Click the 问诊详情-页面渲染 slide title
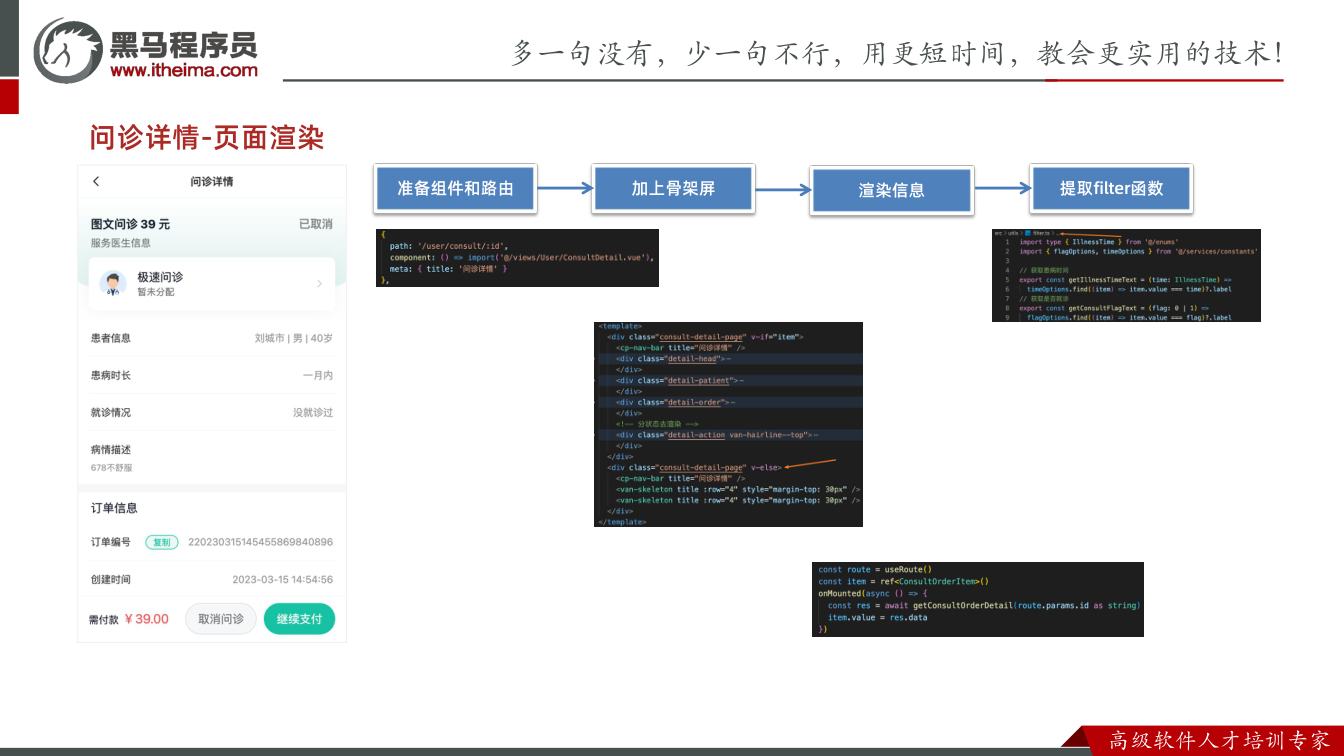This screenshot has height=756, width=1344. tap(207, 138)
